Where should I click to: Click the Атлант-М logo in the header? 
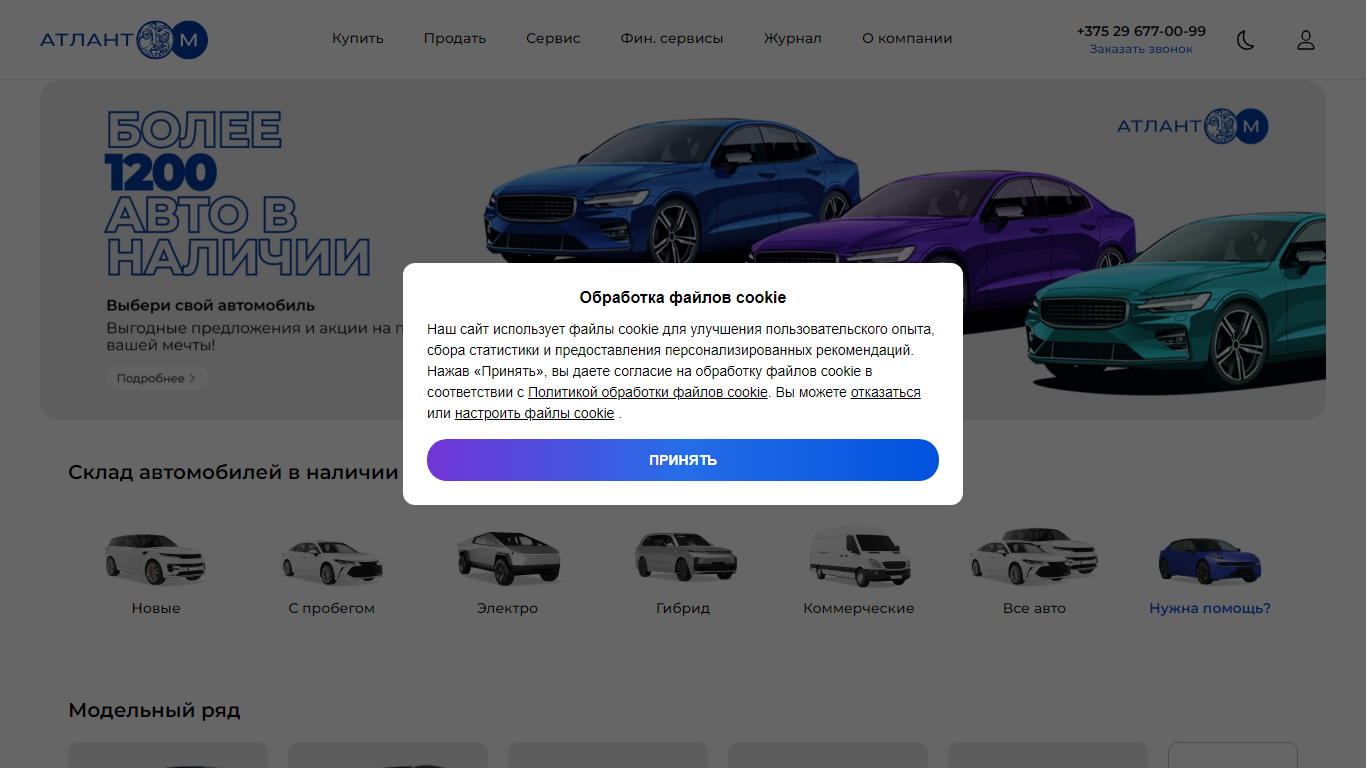[x=124, y=39]
